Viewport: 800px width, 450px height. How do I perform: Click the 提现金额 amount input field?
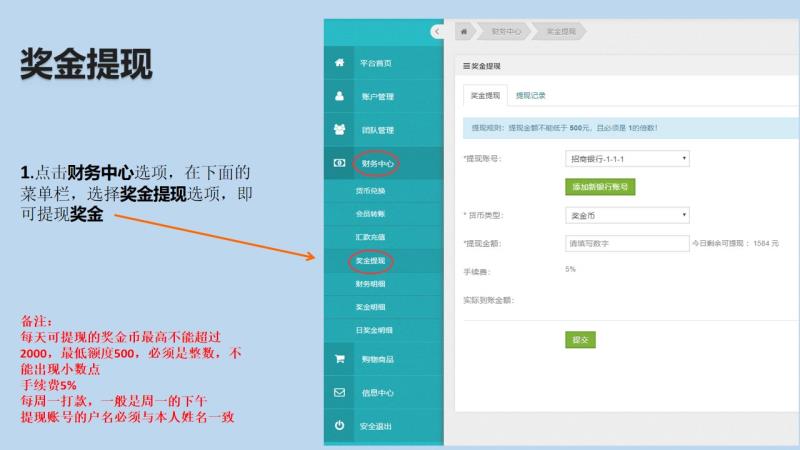tap(627, 243)
